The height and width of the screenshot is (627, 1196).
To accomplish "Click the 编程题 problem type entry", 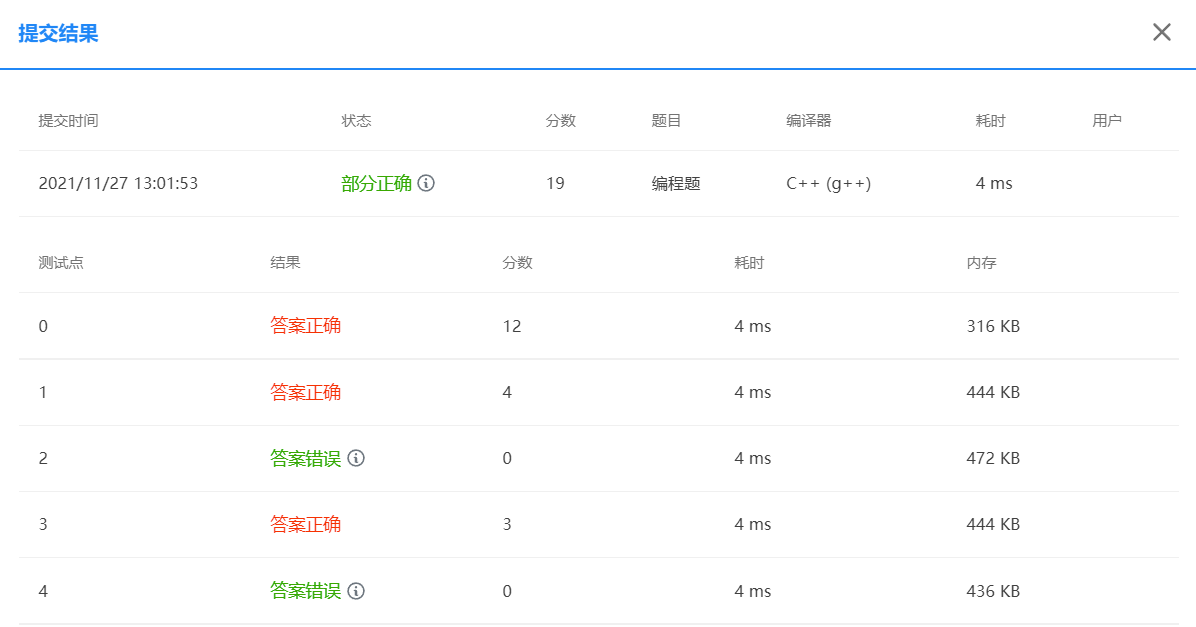I will click(676, 184).
